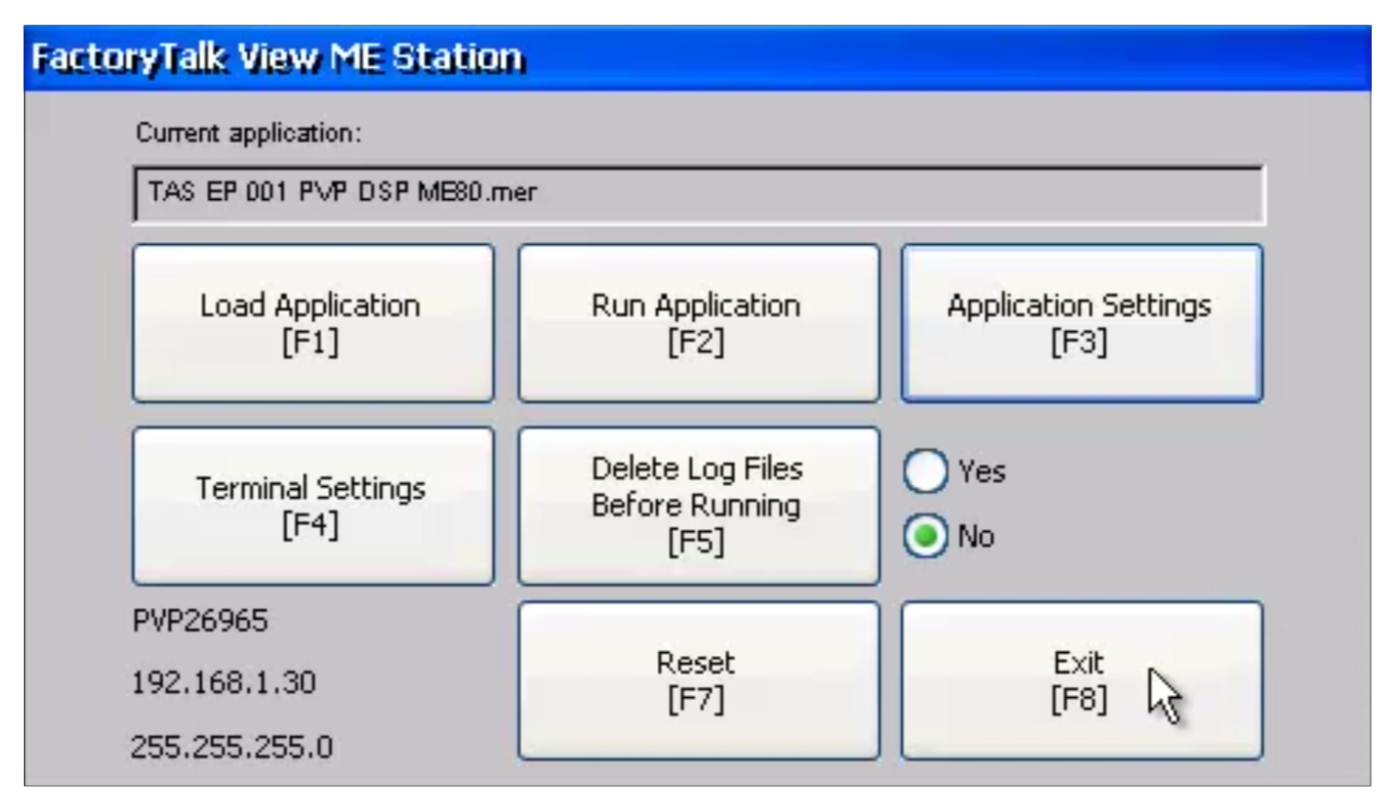Click the PVP26965 terminal name label
This screenshot has height=808, width=1392.
point(199,620)
